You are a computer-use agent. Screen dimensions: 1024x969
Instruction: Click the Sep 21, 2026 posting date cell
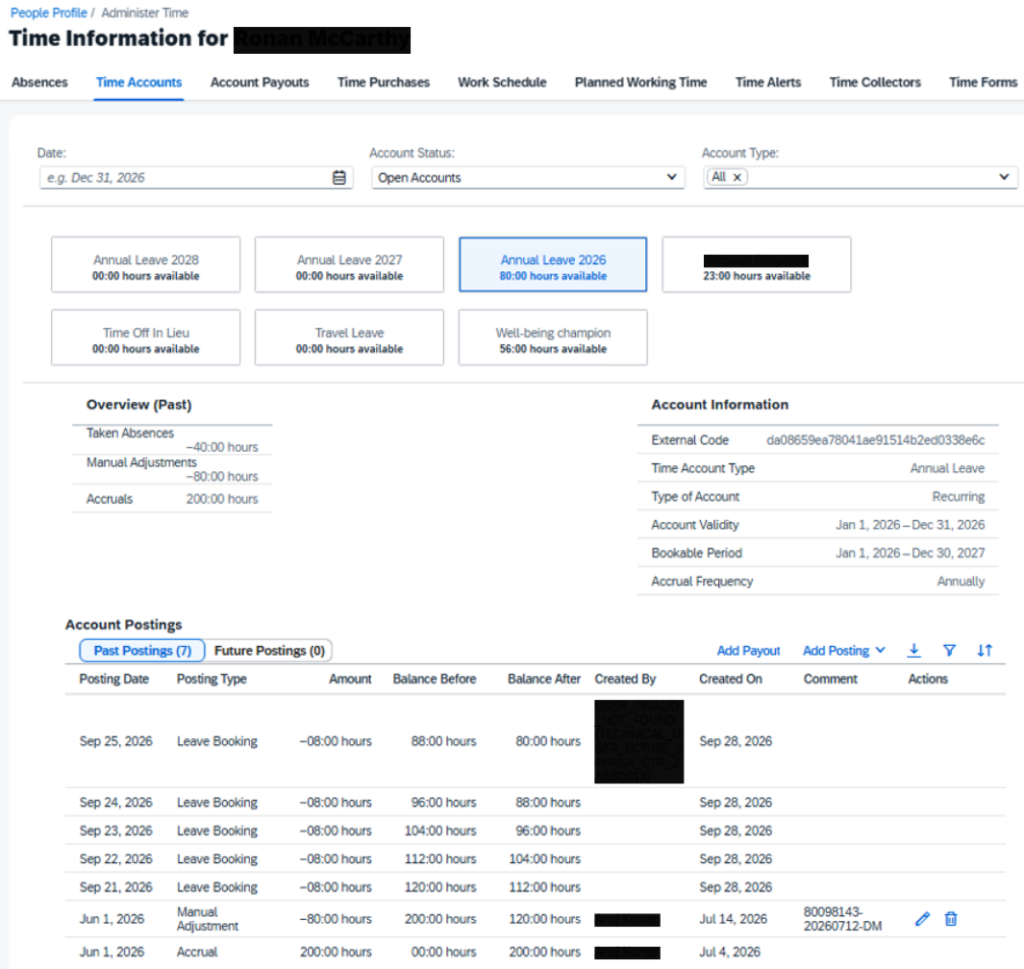tap(116, 887)
